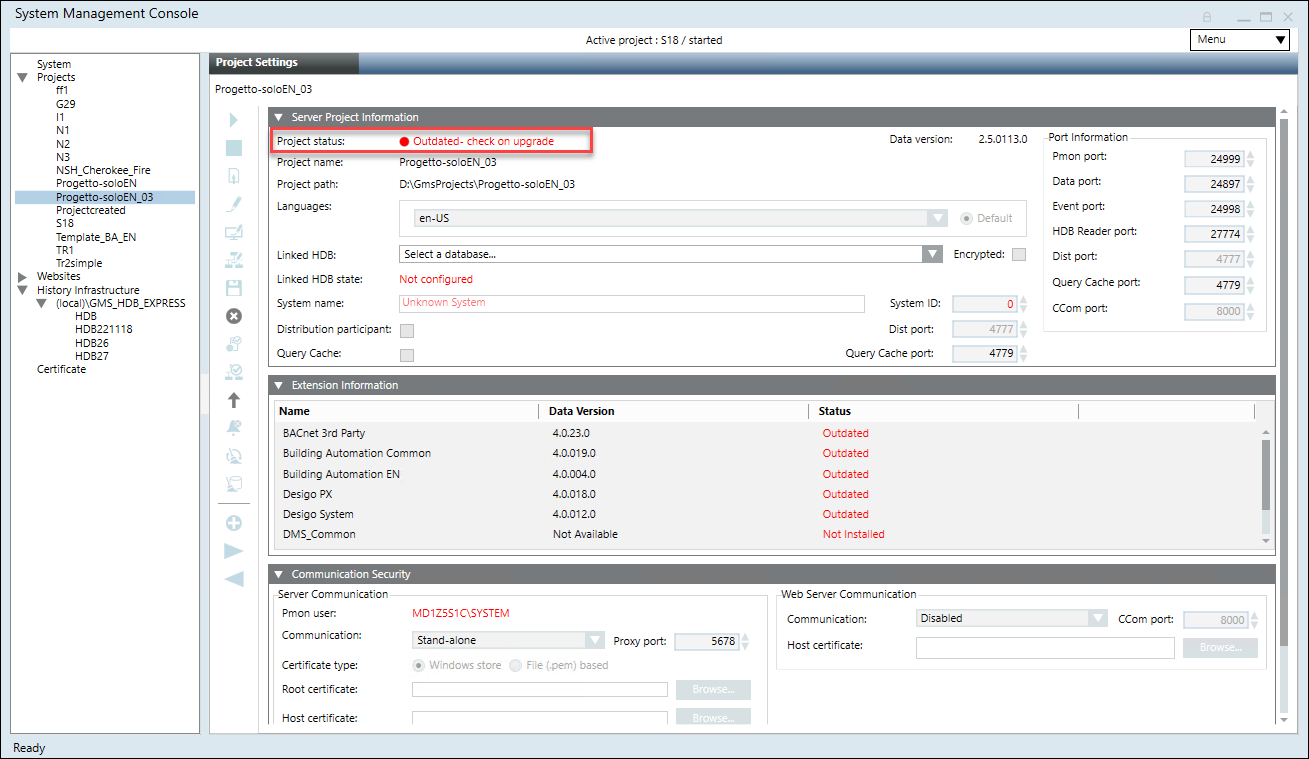Select the Certificate tree node

click(x=61, y=369)
